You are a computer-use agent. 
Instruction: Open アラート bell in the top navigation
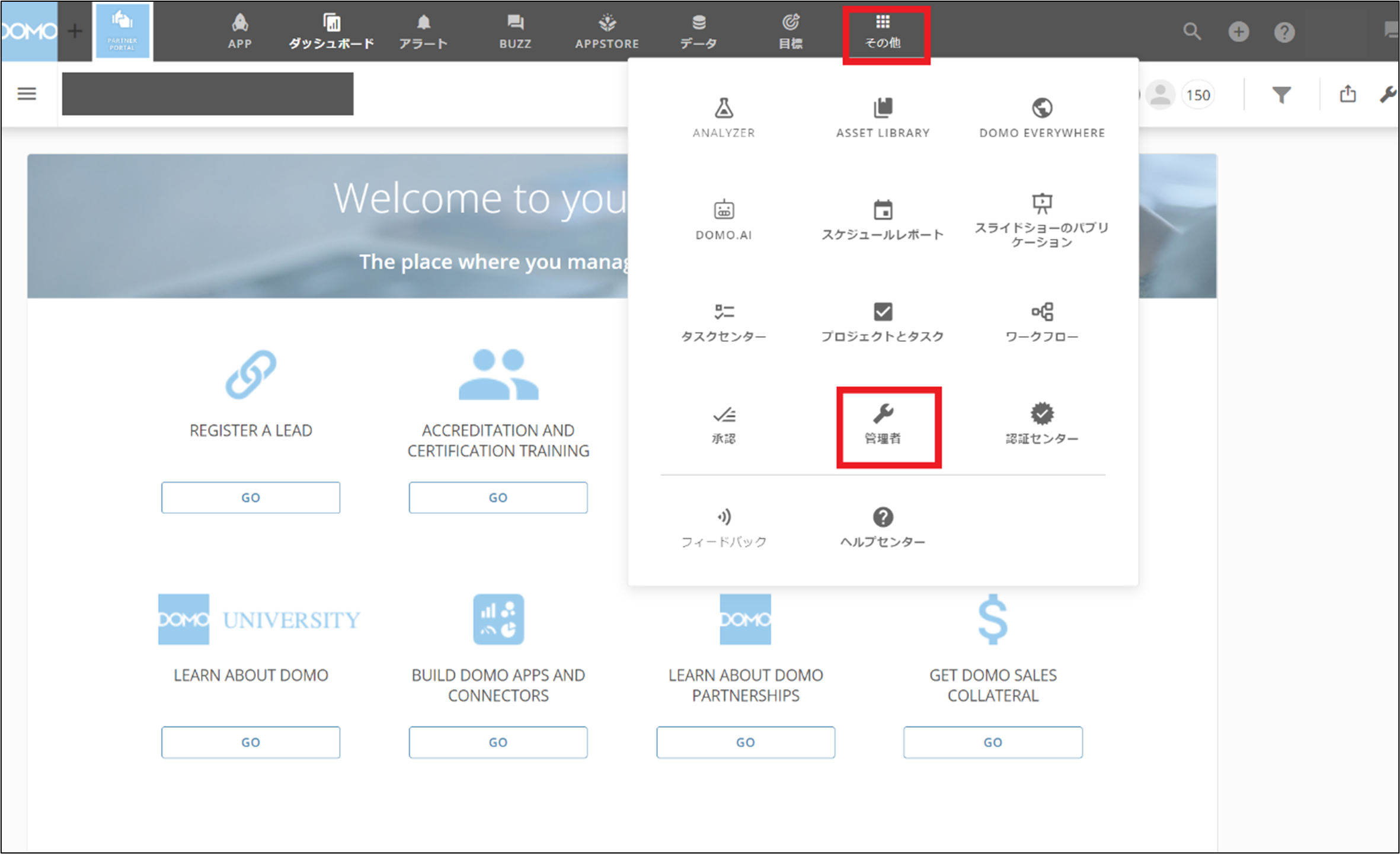423,31
